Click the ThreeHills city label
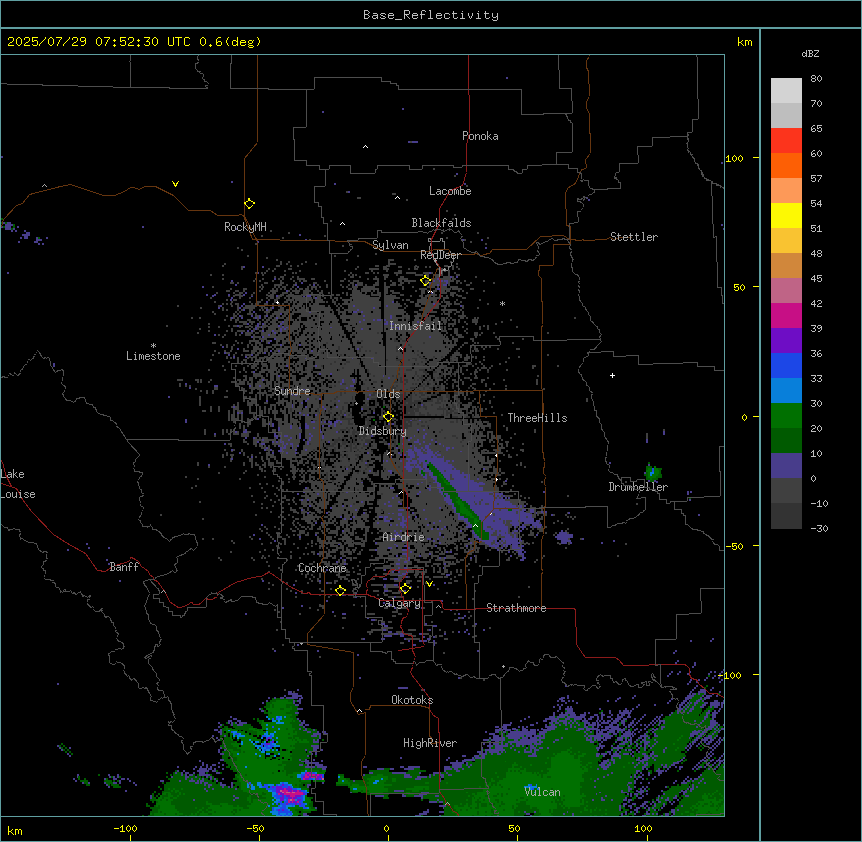Screen dimensions: 862x842 coord(537,418)
